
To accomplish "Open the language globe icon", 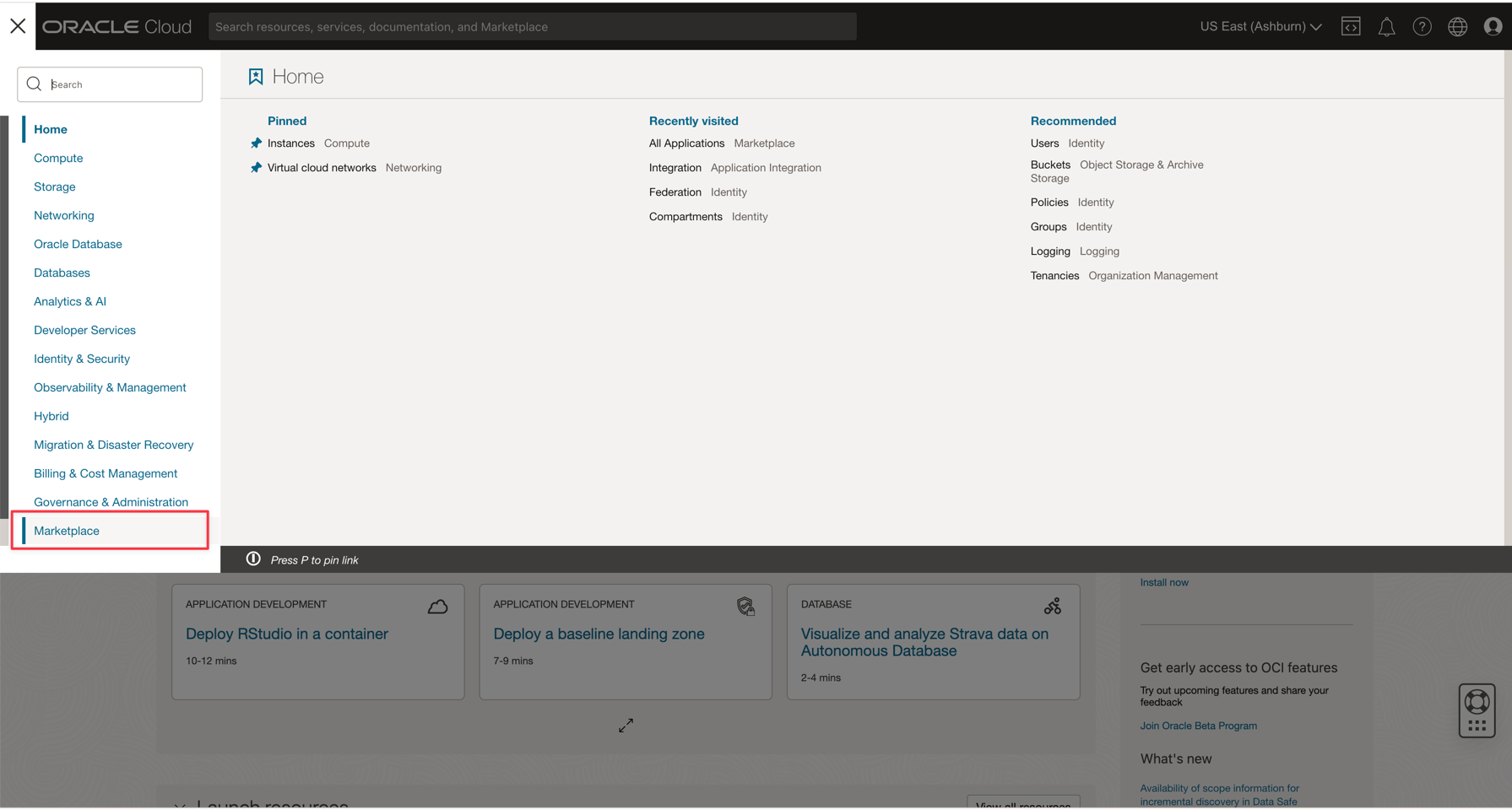I will coord(1457,27).
